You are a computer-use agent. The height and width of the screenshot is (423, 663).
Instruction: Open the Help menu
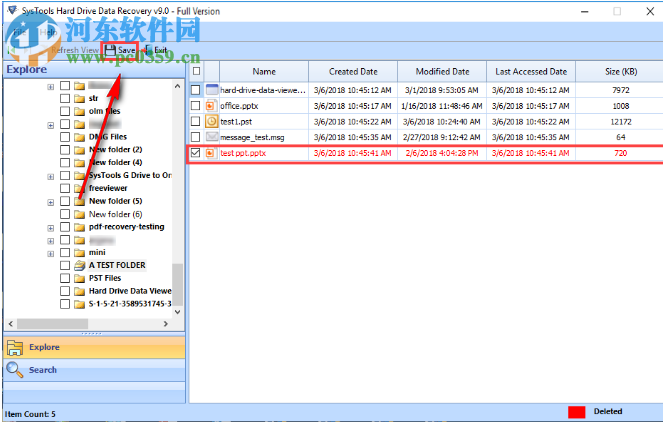coord(48,32)
